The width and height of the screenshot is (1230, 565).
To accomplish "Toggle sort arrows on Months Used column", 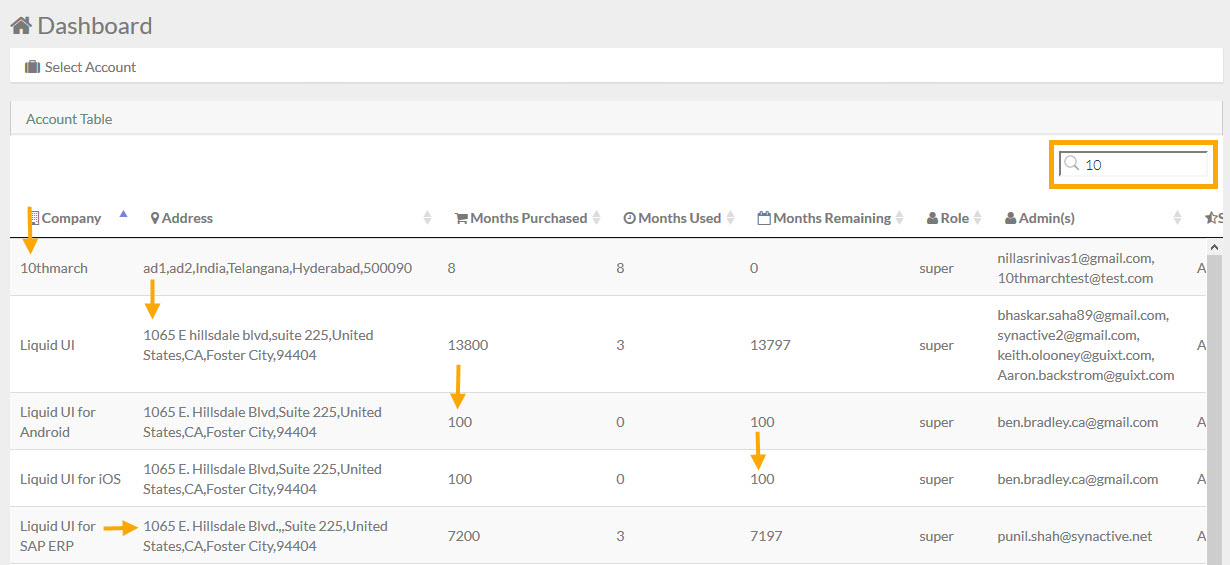I will [731, 218].
